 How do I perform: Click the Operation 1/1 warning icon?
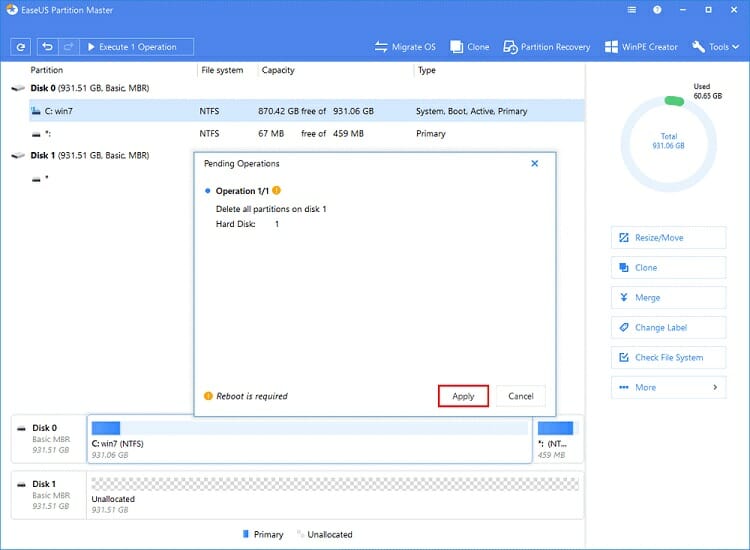(277, 190)
